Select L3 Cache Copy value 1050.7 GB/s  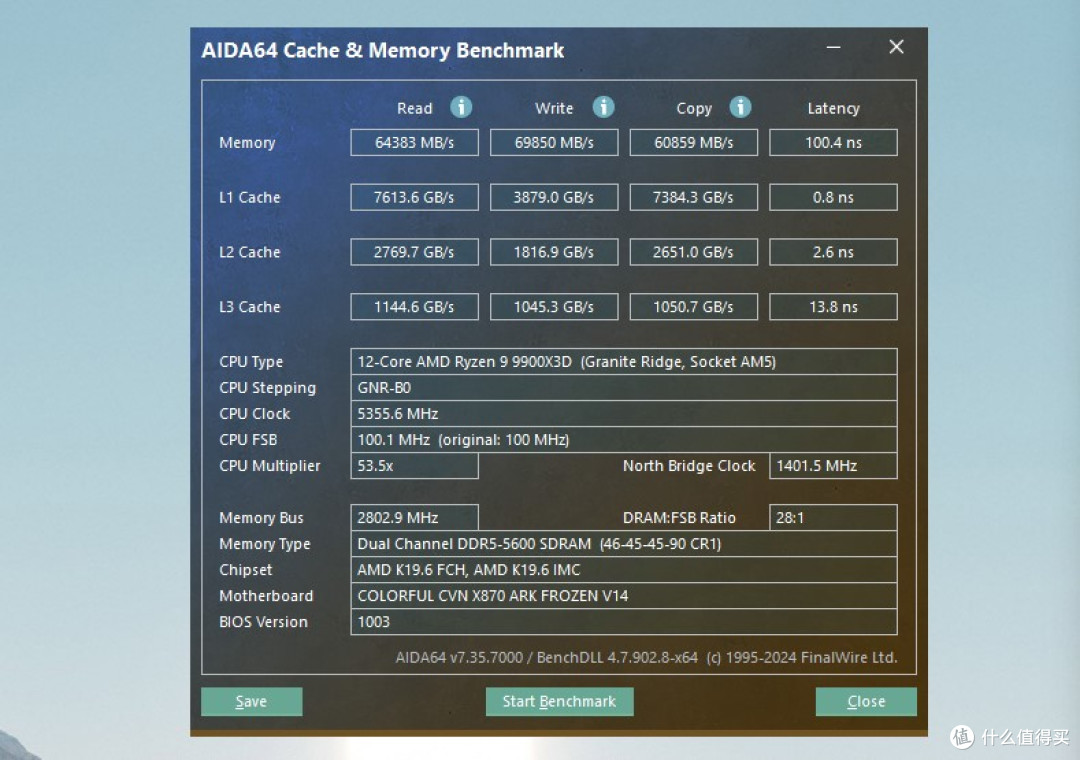694,307
